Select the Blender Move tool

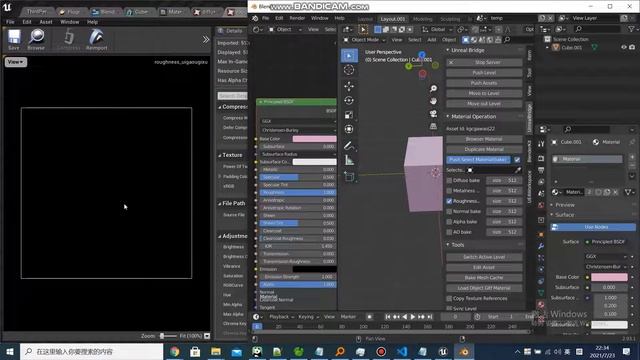(x=349, y=86)
